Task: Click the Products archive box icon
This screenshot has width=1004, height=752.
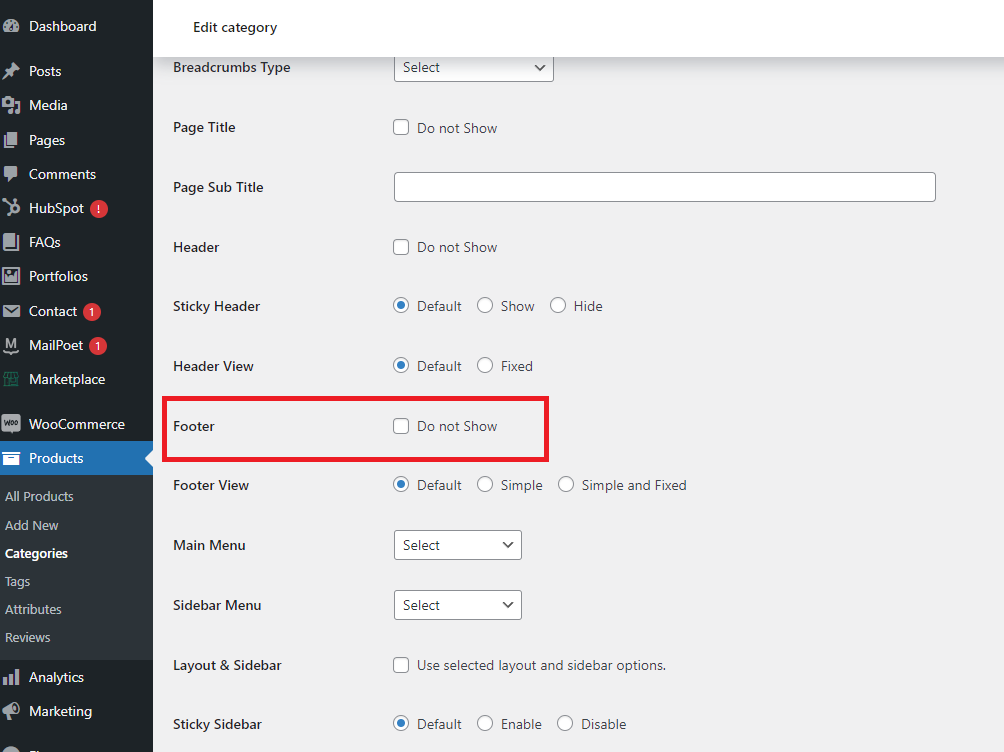Action: point(11,458)
